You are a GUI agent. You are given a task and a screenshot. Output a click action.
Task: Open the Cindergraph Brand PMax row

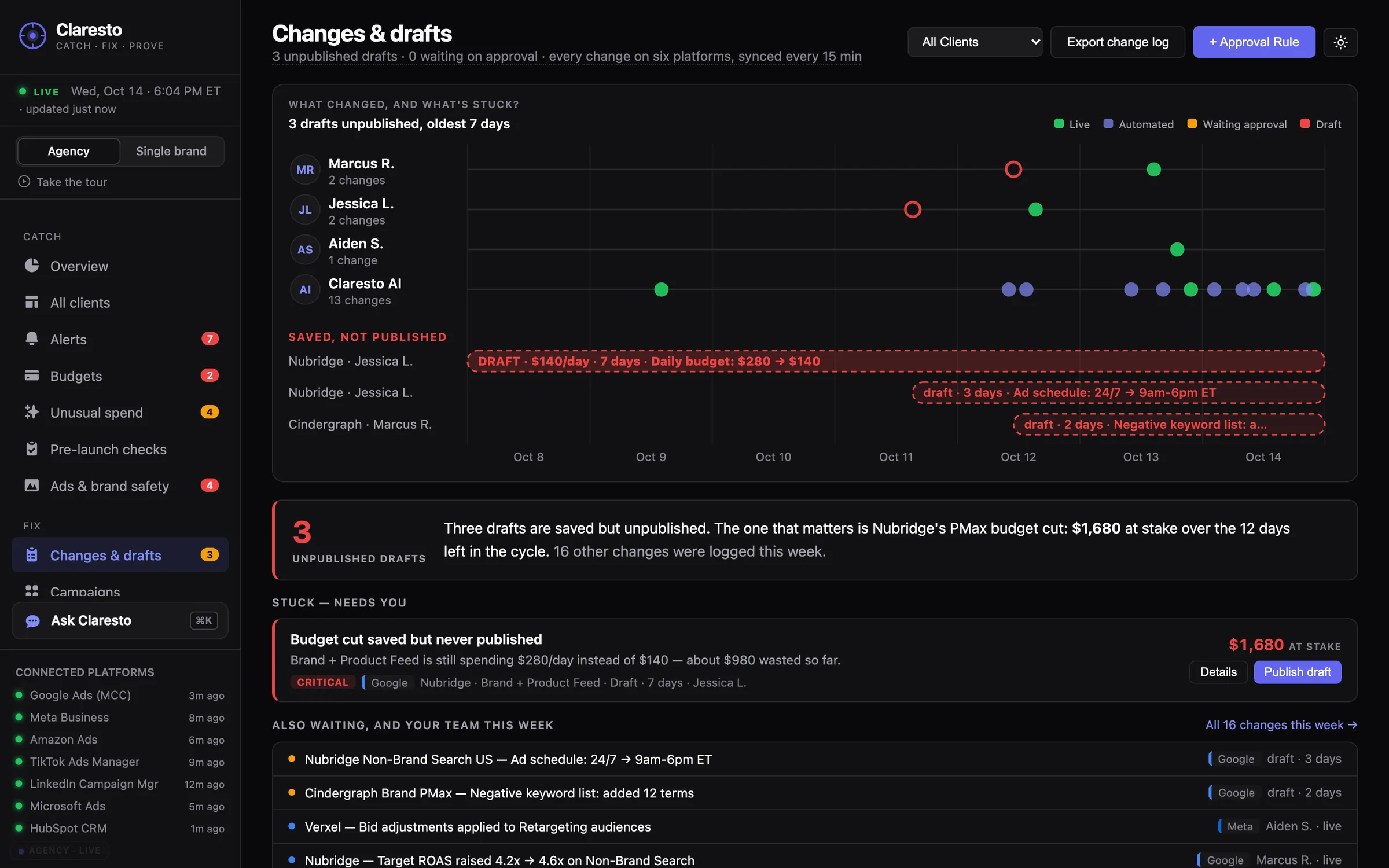814,793
